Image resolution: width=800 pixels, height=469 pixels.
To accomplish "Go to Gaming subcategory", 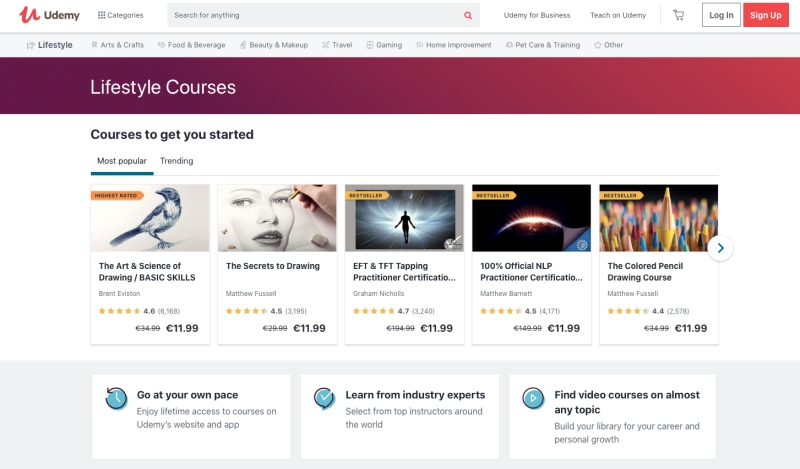I will [x=384, y=45].
